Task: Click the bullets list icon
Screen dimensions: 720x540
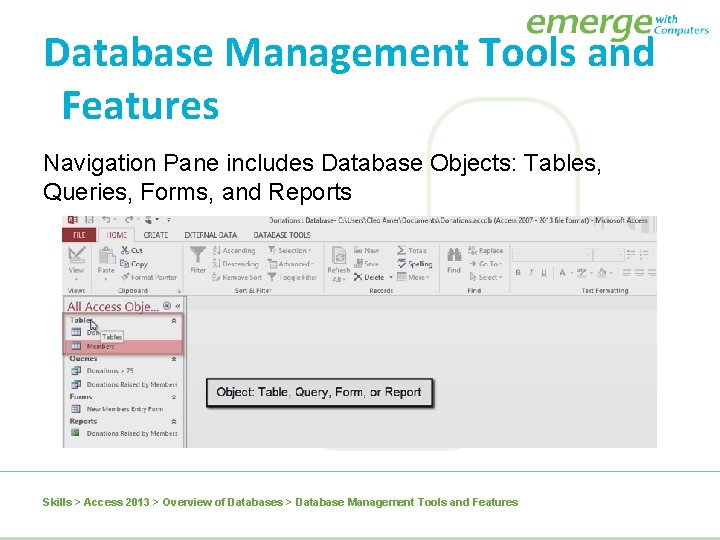Action: tap(631, 254)
